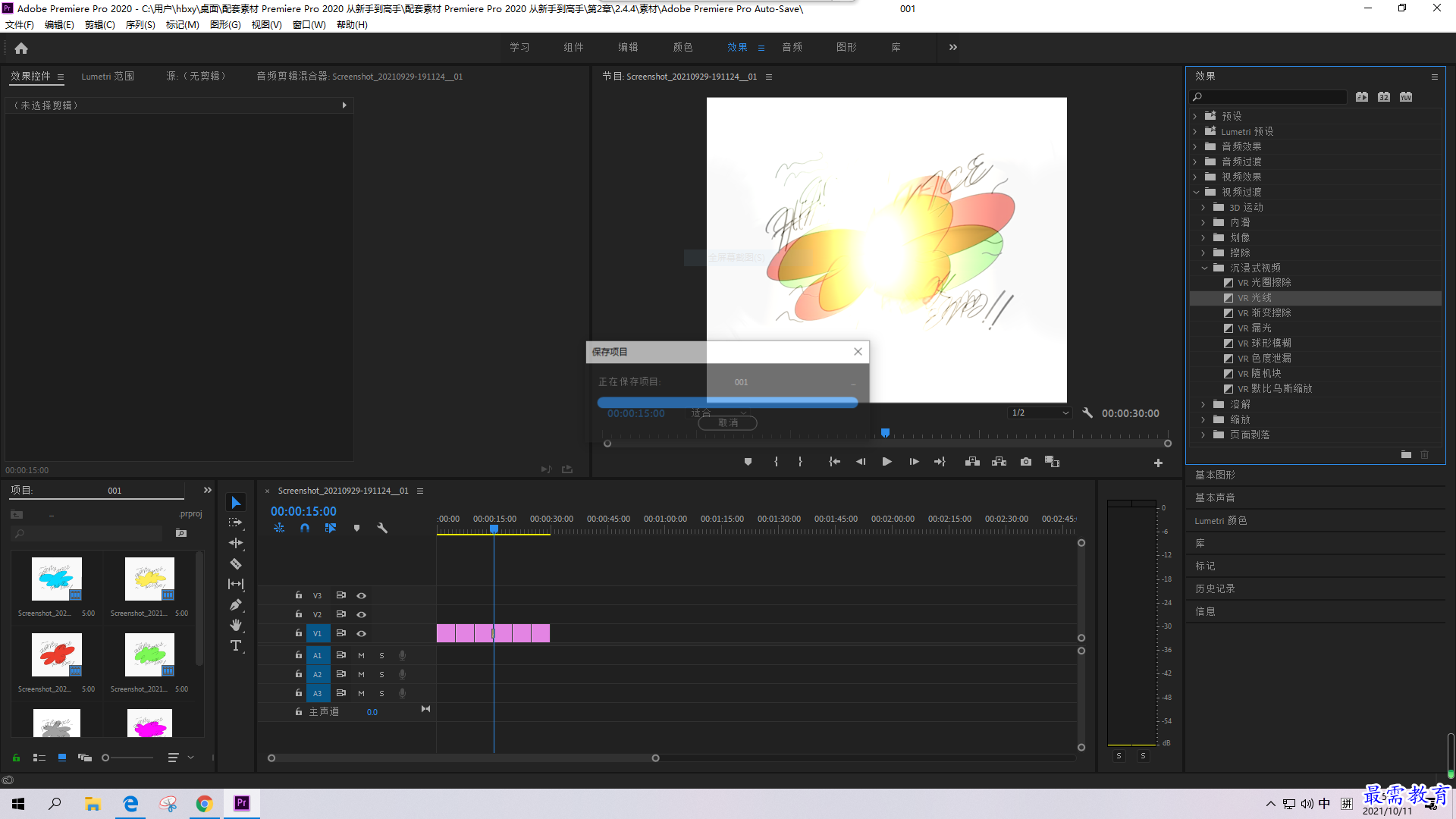Open the 1/2 playback resolution dropdown

point(1040,413)
